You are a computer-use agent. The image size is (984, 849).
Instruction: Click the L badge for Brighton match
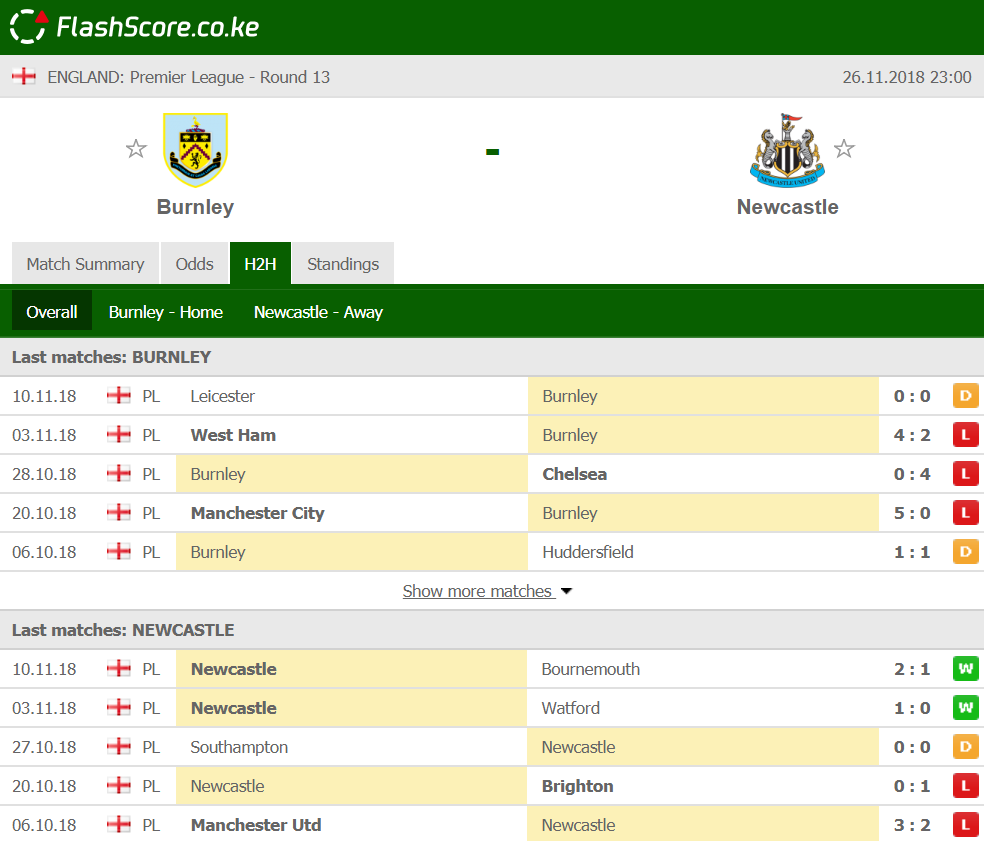click(x=966, y=786)
